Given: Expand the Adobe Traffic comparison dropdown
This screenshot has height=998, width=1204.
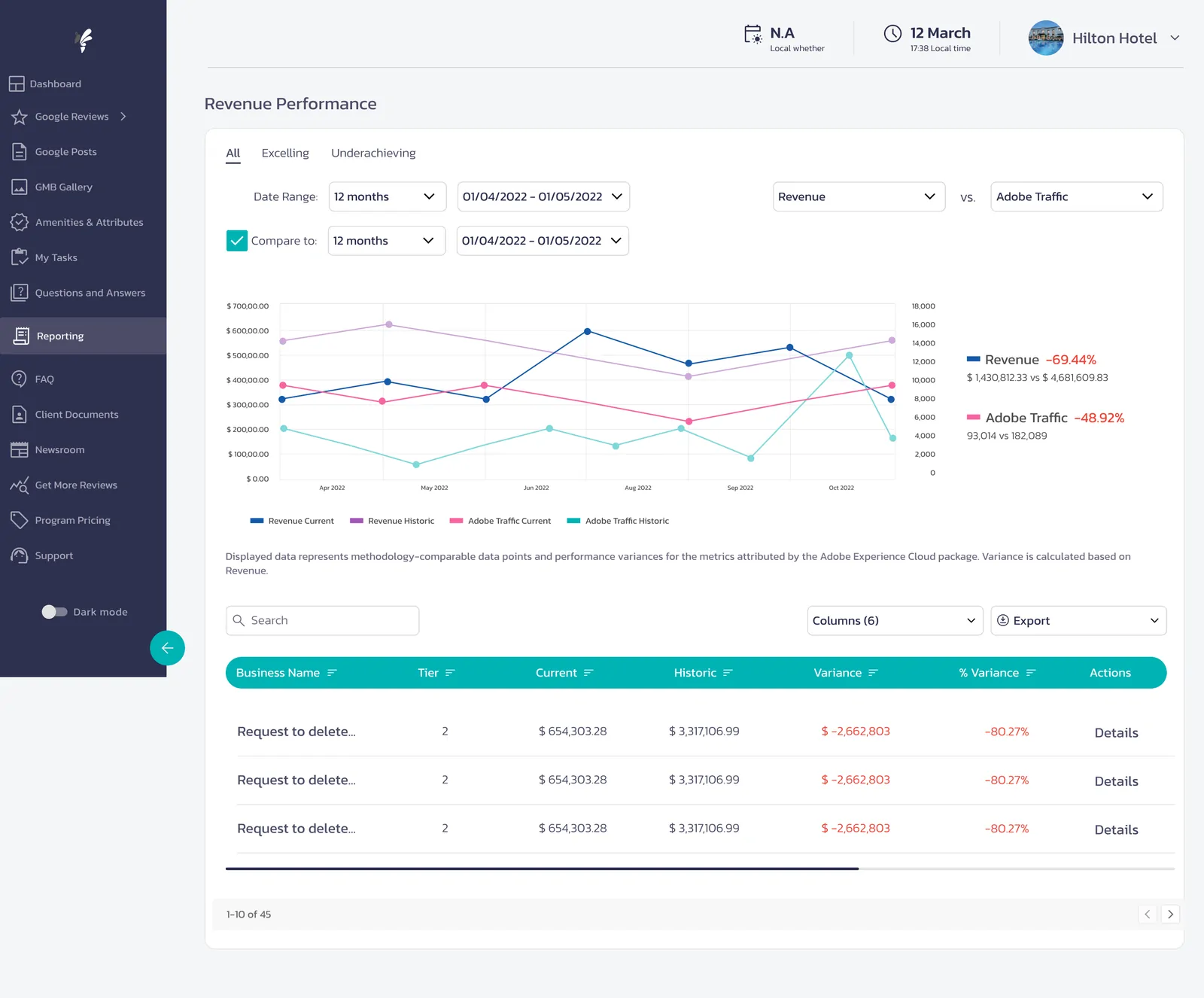Looking at the screenshot, I should 1076,196.
